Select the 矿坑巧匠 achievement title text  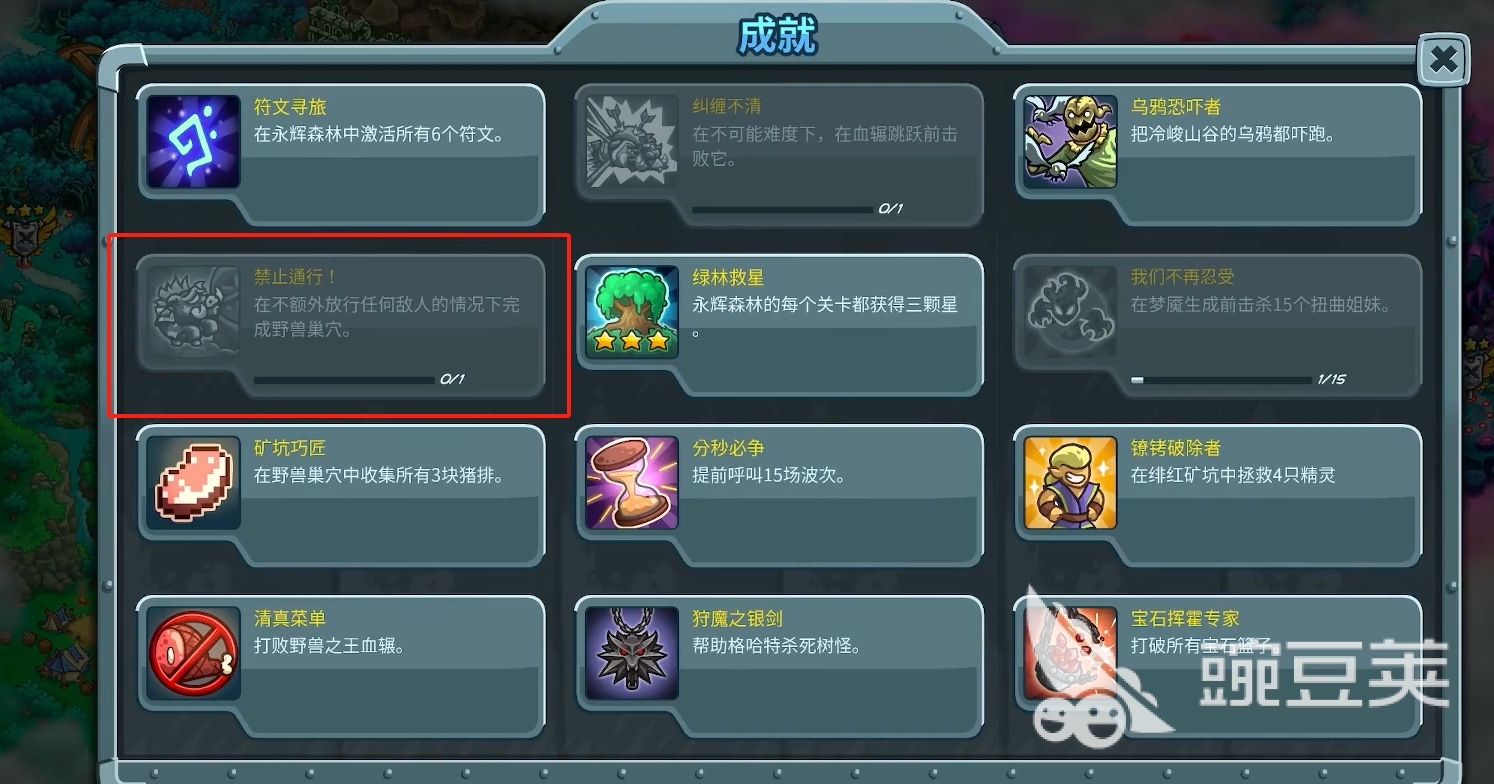click(x=290, y=448)
